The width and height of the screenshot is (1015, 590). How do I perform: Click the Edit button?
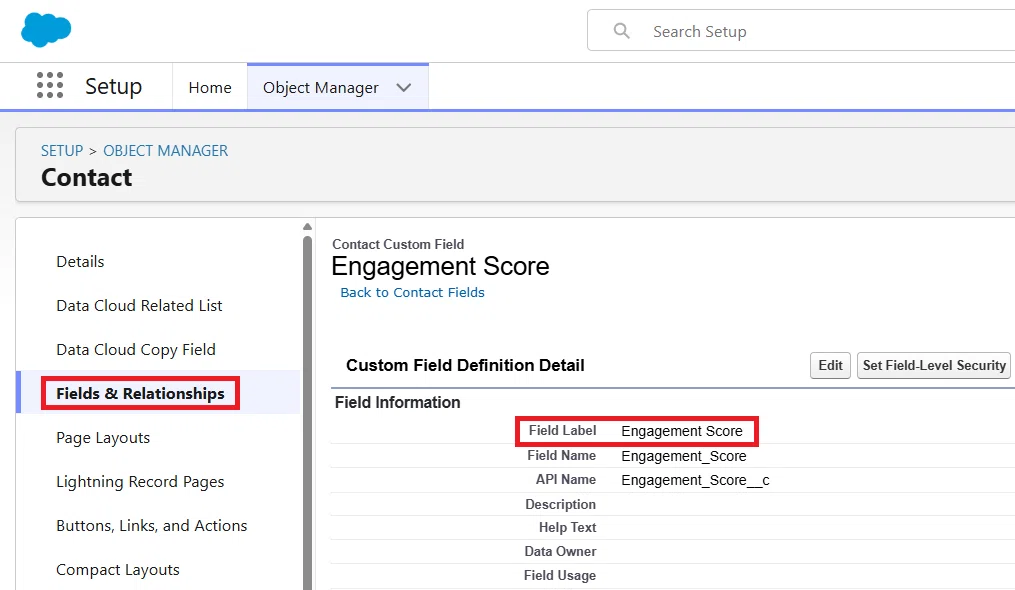tap(830, 365)
